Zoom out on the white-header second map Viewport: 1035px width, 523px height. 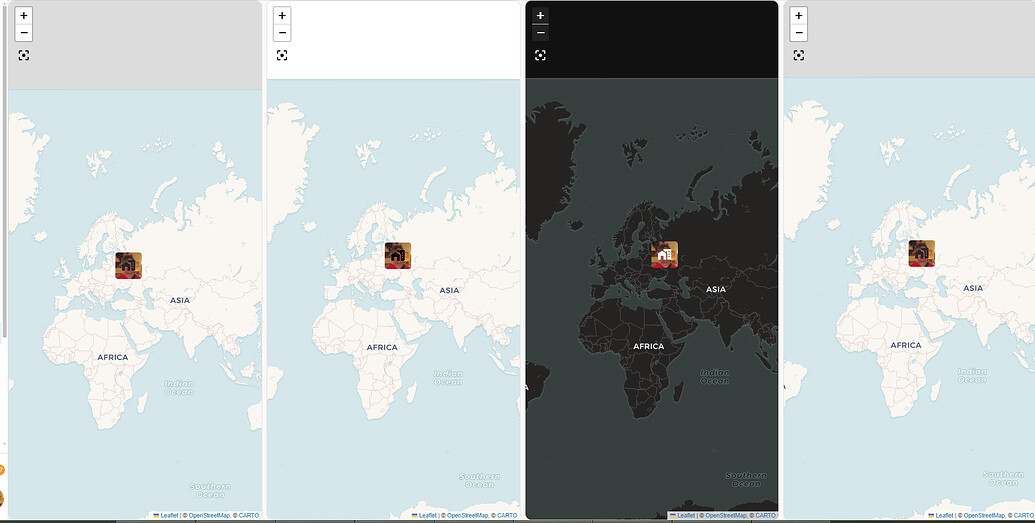282,32
